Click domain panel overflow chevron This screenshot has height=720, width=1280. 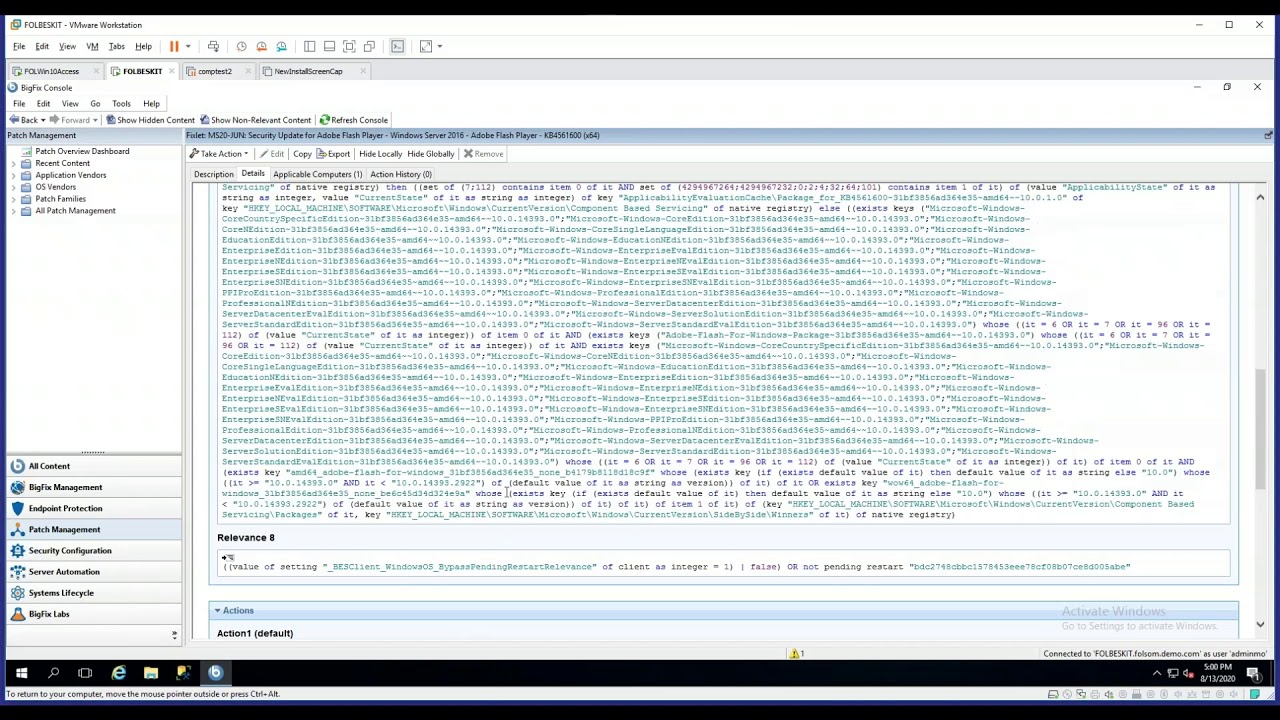[174, 635]
